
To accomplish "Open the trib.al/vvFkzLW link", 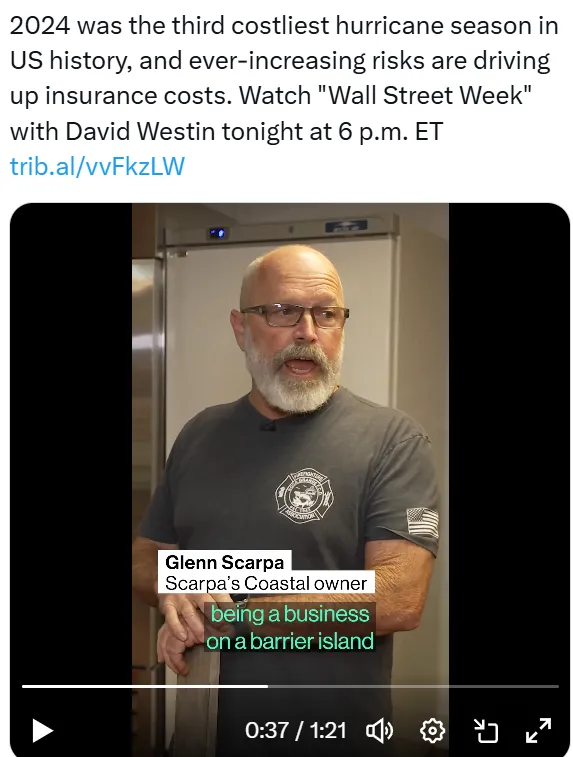I will 97,166.
